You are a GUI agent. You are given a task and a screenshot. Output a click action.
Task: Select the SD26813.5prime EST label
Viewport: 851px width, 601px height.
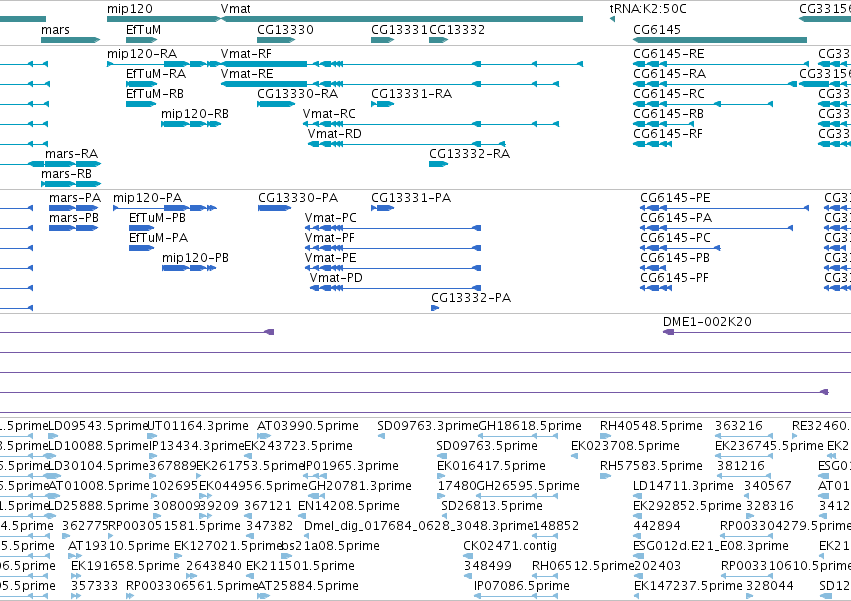pos(492,506)
